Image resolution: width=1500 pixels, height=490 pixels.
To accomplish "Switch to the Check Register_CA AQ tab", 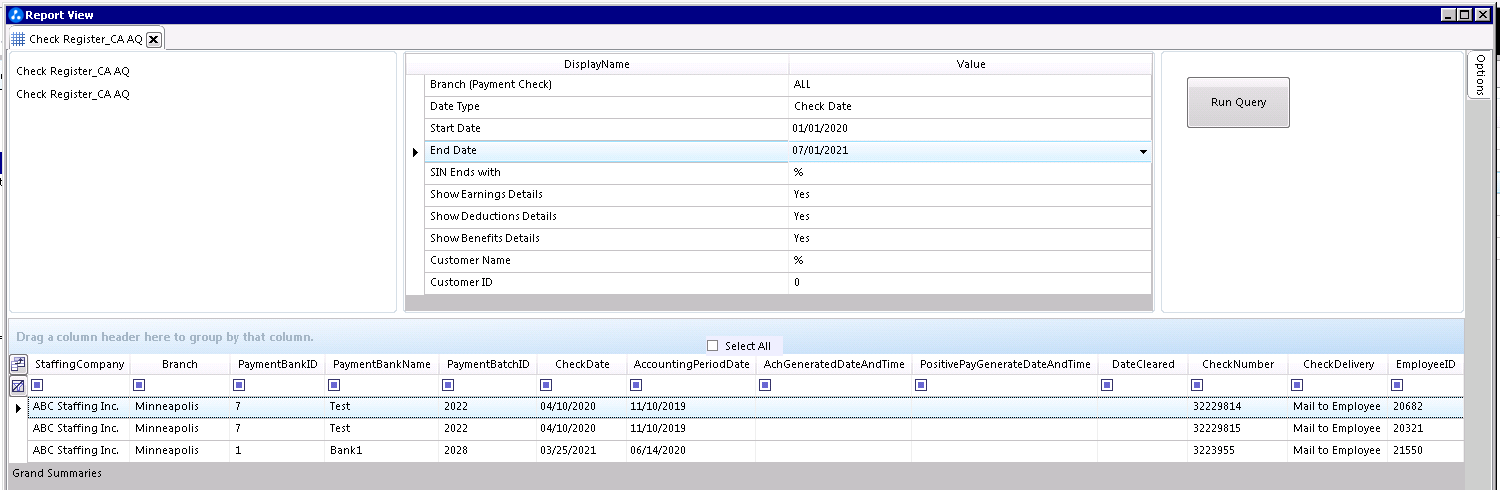I will coord(85,39).
